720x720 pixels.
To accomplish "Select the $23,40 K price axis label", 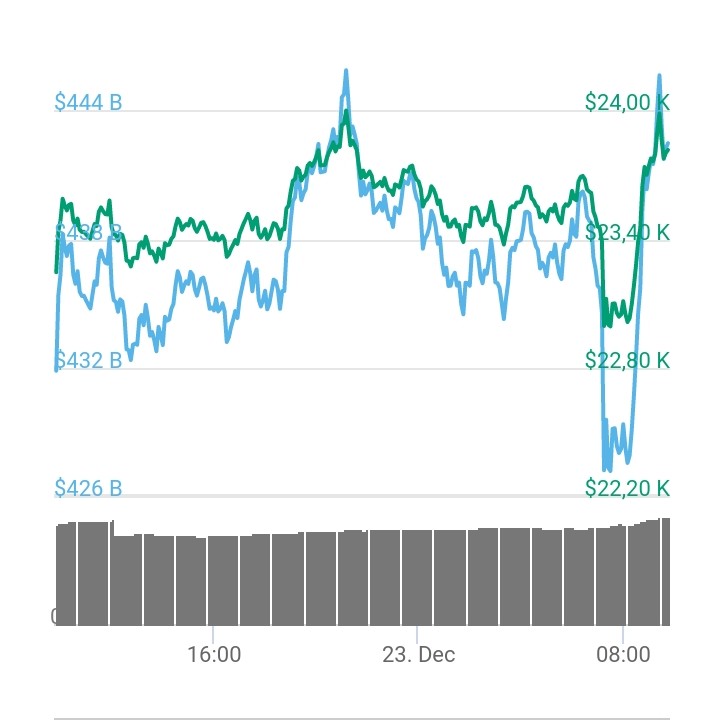I will [627, 233].
